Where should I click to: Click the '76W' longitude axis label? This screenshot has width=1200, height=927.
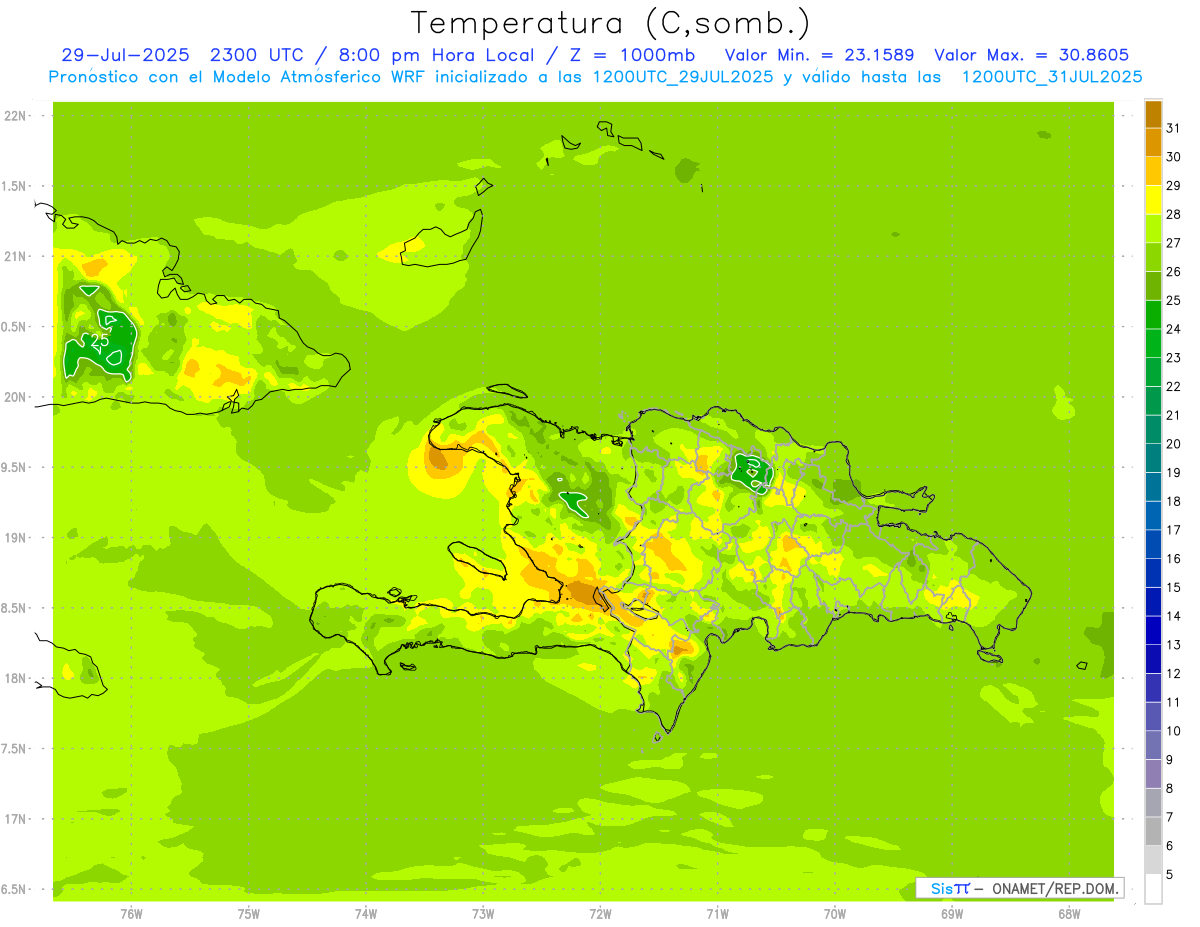[131, 913]
